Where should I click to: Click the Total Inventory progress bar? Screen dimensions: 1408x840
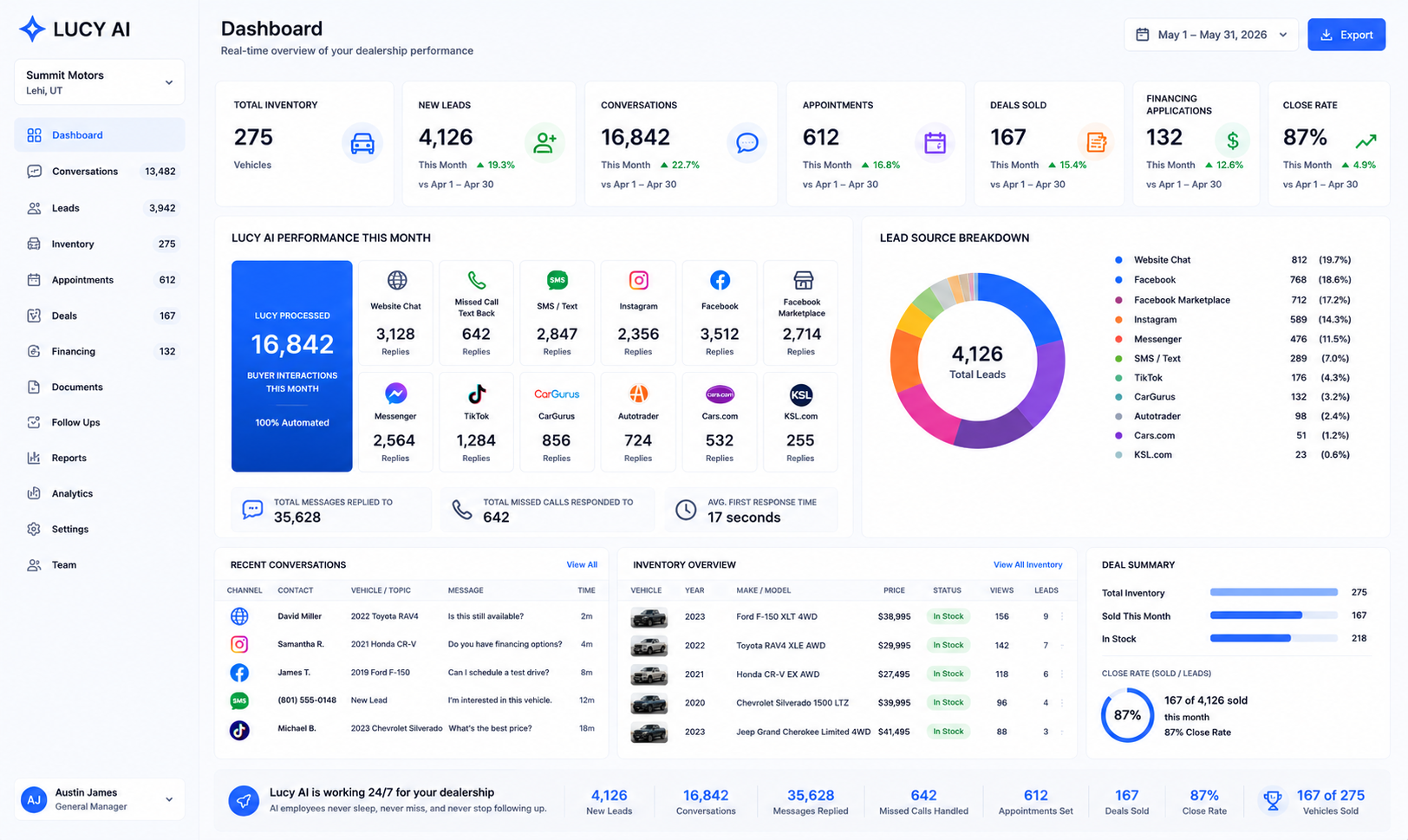click(x=1274, y=592)
